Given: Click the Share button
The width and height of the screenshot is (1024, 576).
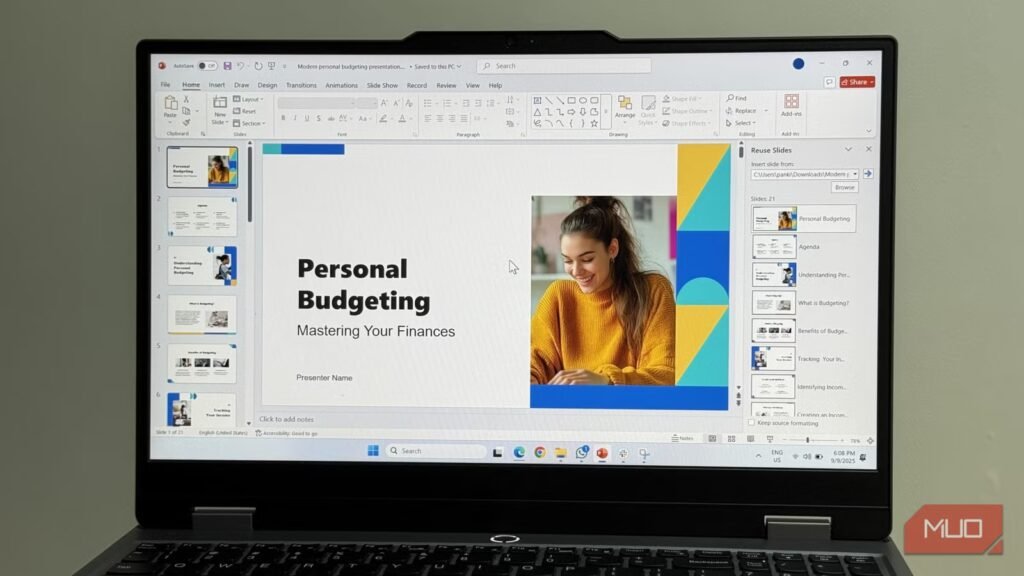Looking at the screenshot, I should coord(858,82).
